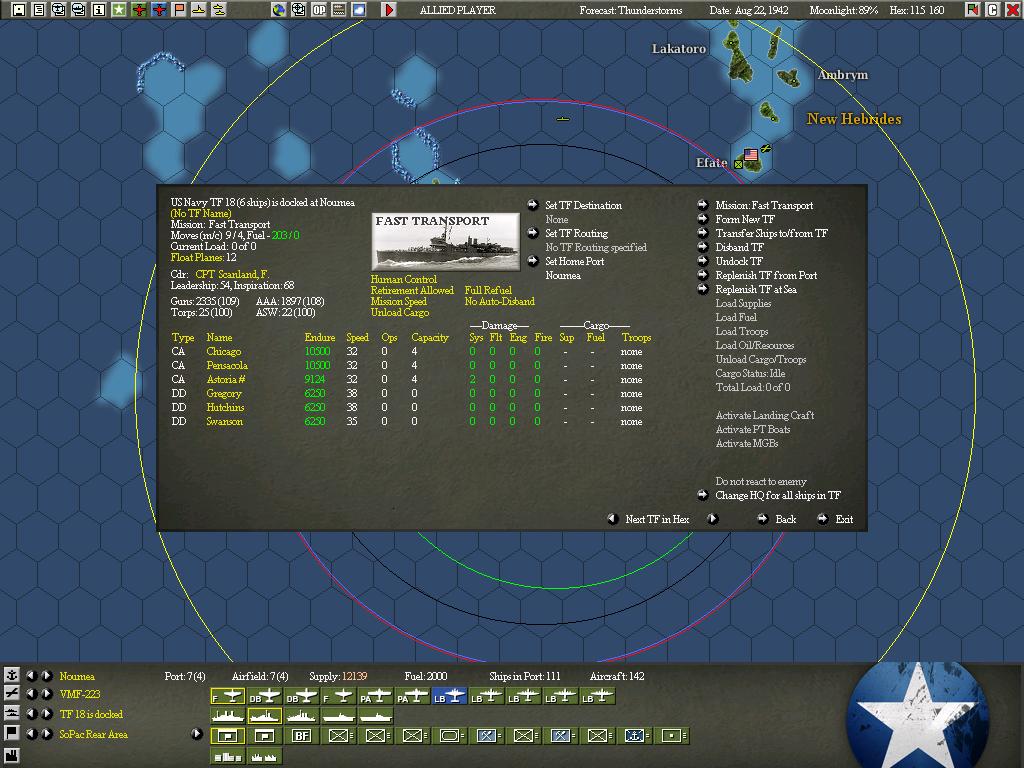Click the airplane icon beside VMF-223
Screen dimensions: 1024x768
click(x=12, y=694)
